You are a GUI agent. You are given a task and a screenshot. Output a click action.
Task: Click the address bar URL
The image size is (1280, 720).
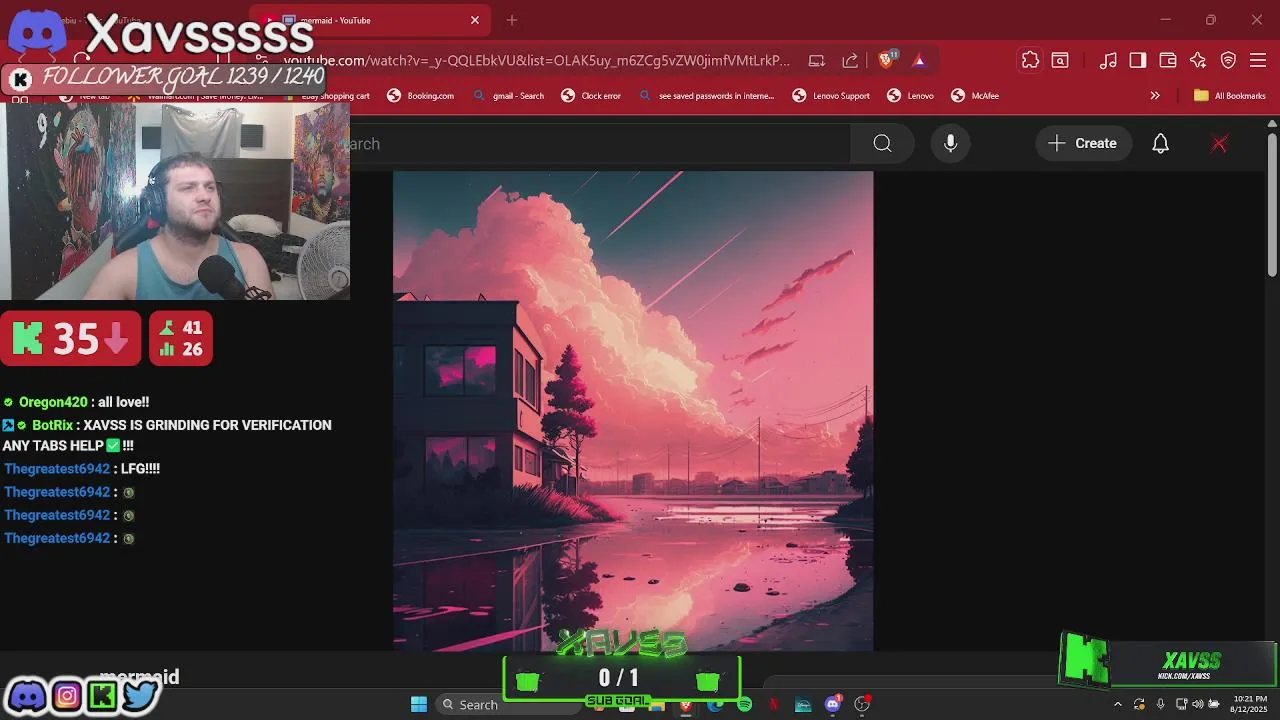coord(537,60)
